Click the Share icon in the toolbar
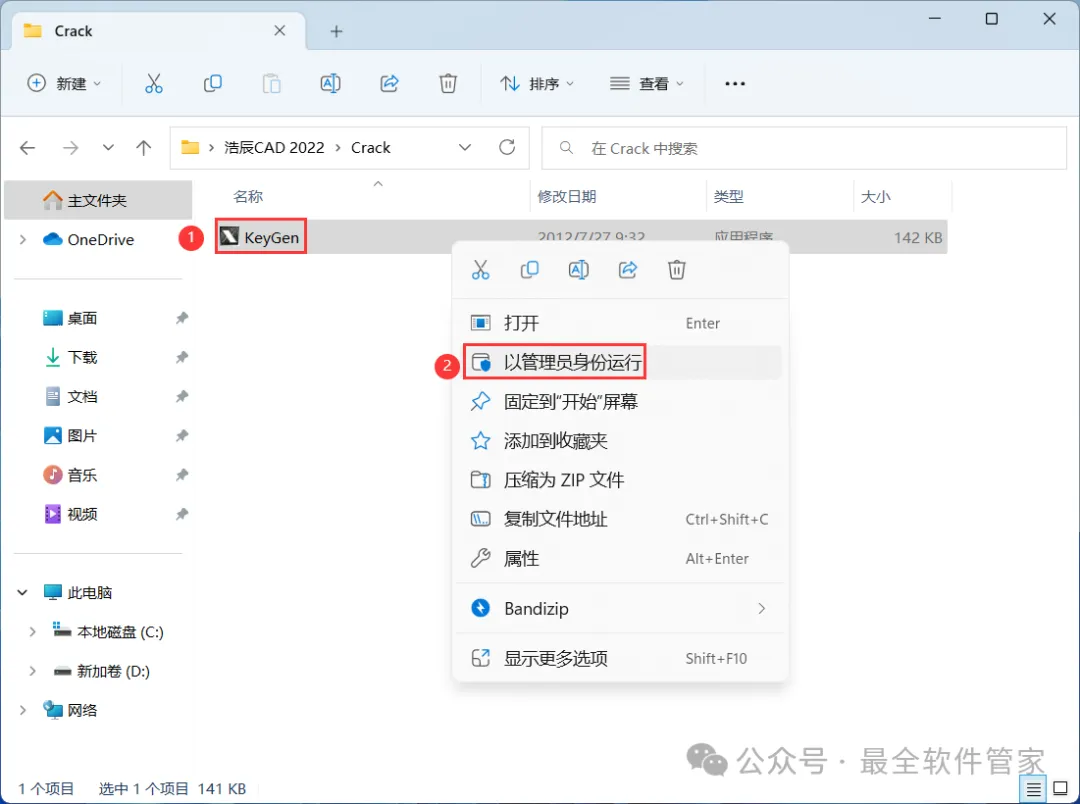This screenshot has height=804, width=1080. (389, 83)
